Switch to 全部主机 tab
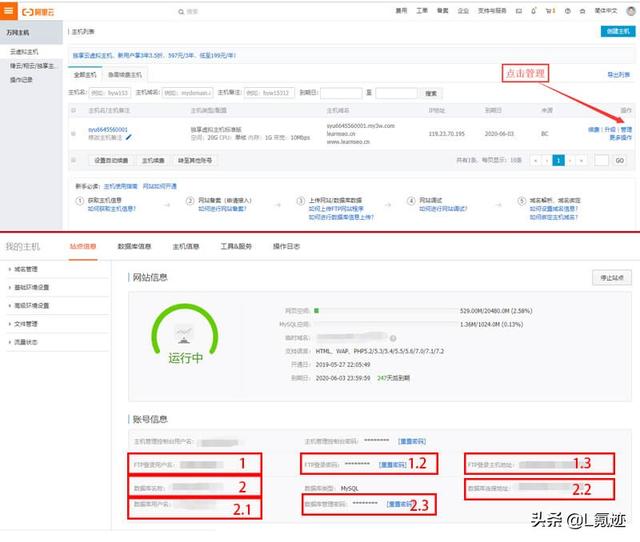This screenshot has height=542, width=640. pyautogui.click(x=85, y=75)
